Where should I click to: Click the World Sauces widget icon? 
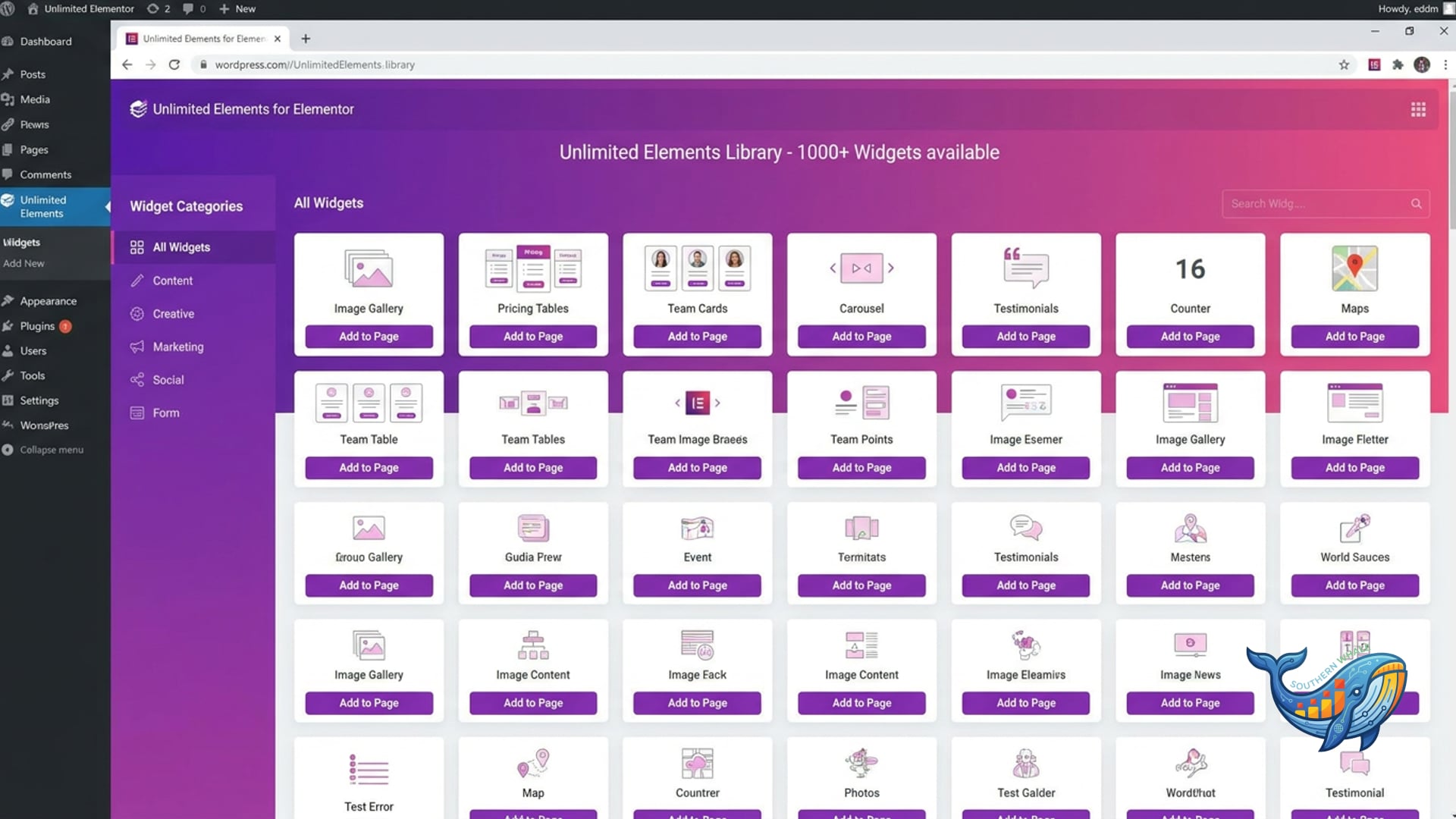[x=1354, y=528]
